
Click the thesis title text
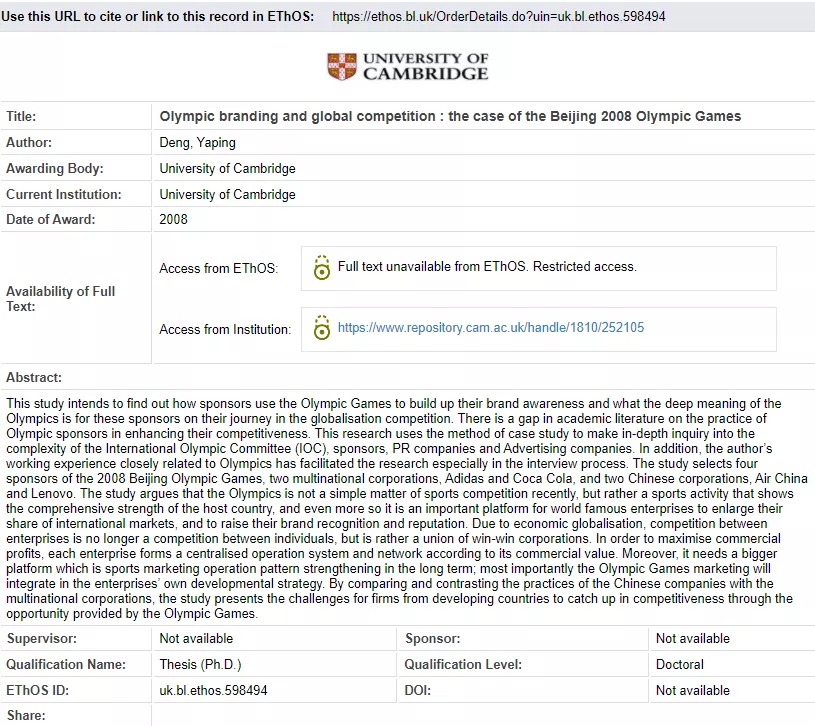450,116
